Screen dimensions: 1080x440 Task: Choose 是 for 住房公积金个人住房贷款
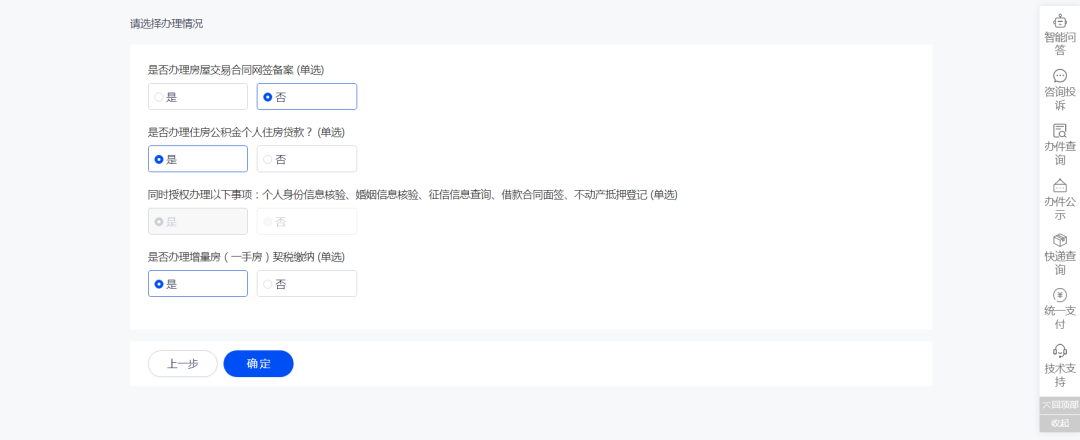197,159
